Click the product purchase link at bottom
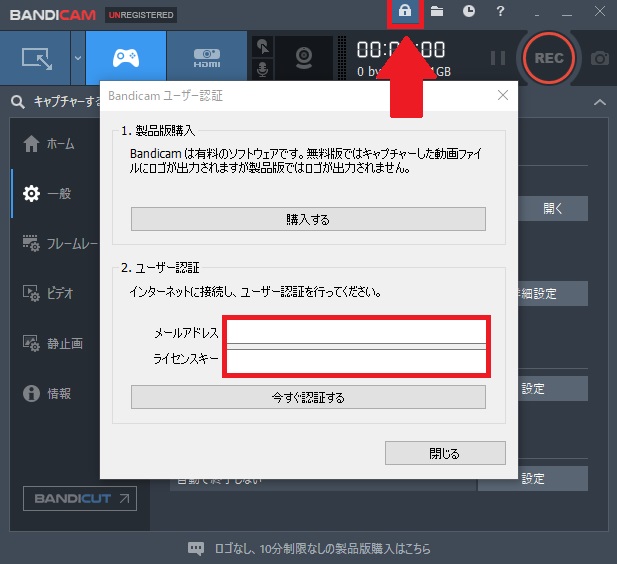The image size is (617, 564). click(x=323, y=548)
